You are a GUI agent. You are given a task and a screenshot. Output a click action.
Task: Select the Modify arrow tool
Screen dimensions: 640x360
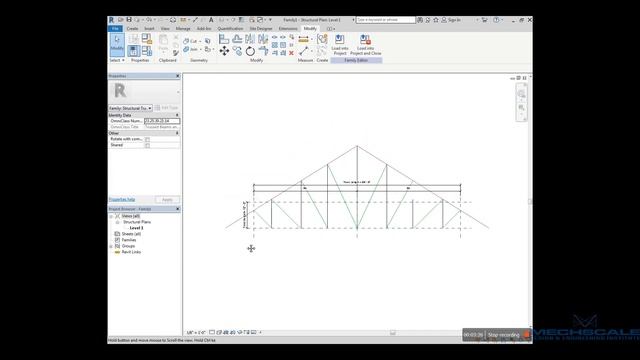coord(117,44)
